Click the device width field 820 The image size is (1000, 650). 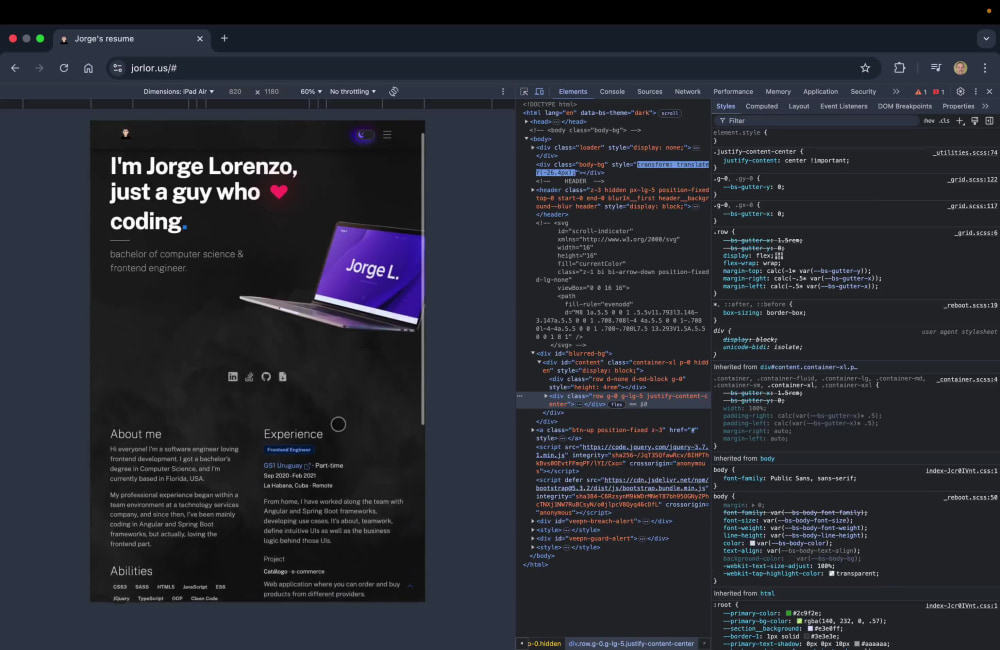[235, 92]
